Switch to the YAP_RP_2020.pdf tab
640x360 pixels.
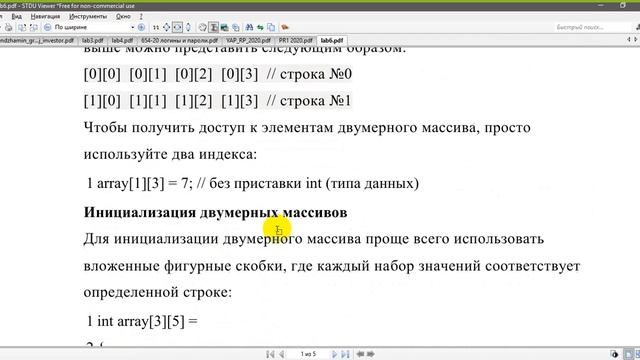coord(248,40)
